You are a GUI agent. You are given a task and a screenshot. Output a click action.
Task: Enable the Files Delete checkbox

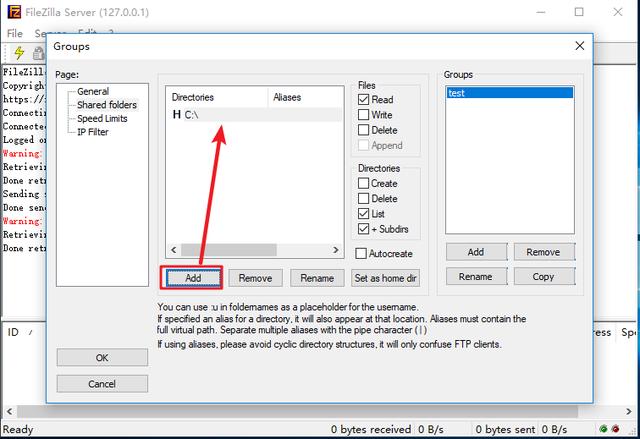click(x=363, y=130)
